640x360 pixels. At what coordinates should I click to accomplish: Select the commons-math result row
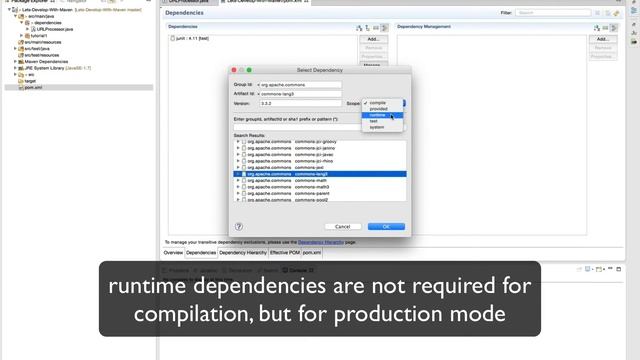pos(320,180)
